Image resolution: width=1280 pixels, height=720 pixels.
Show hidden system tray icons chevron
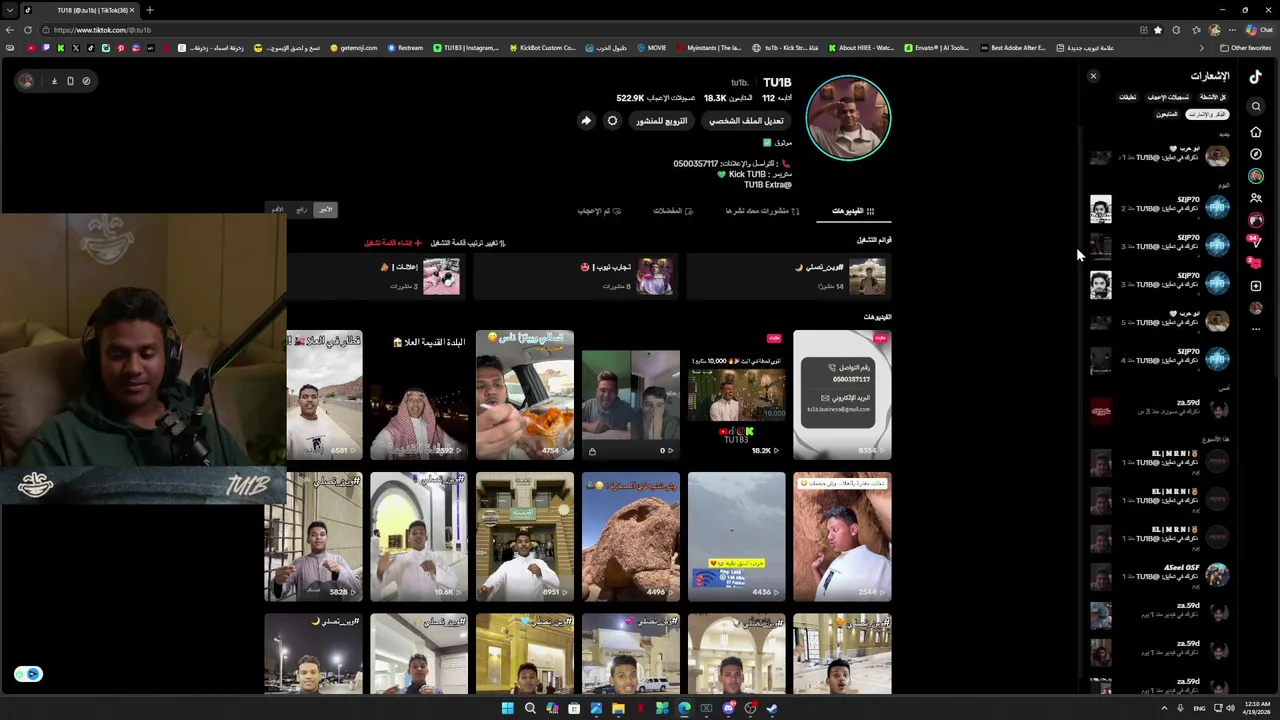[1164, 708]
